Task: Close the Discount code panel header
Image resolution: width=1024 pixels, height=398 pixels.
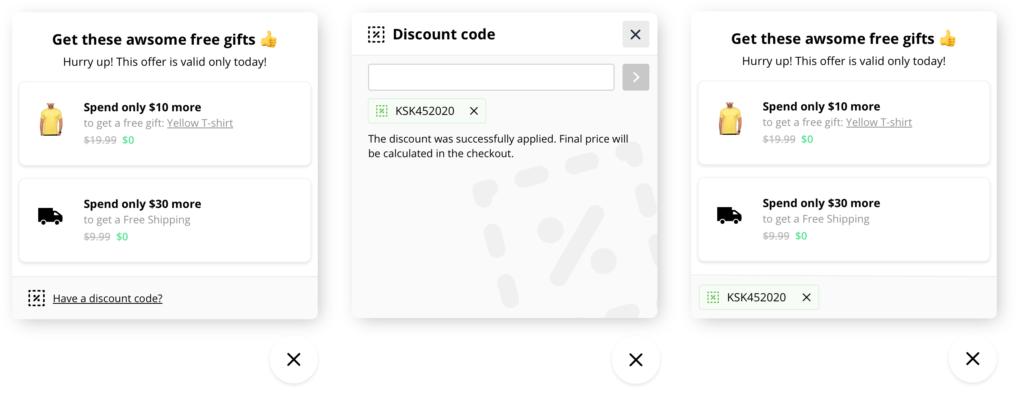Action: point(635,35)
